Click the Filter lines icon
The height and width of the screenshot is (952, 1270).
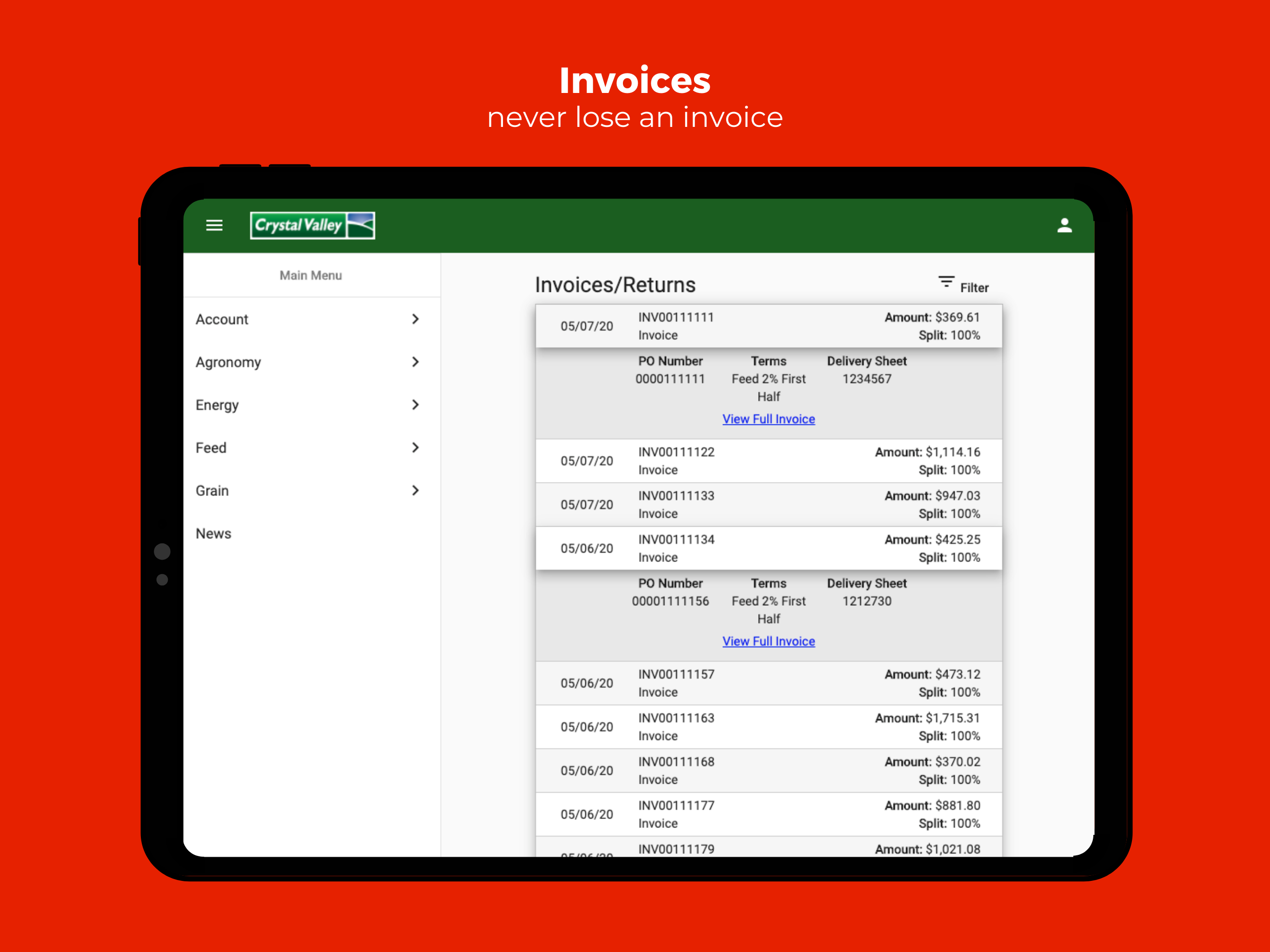[946, 282]
